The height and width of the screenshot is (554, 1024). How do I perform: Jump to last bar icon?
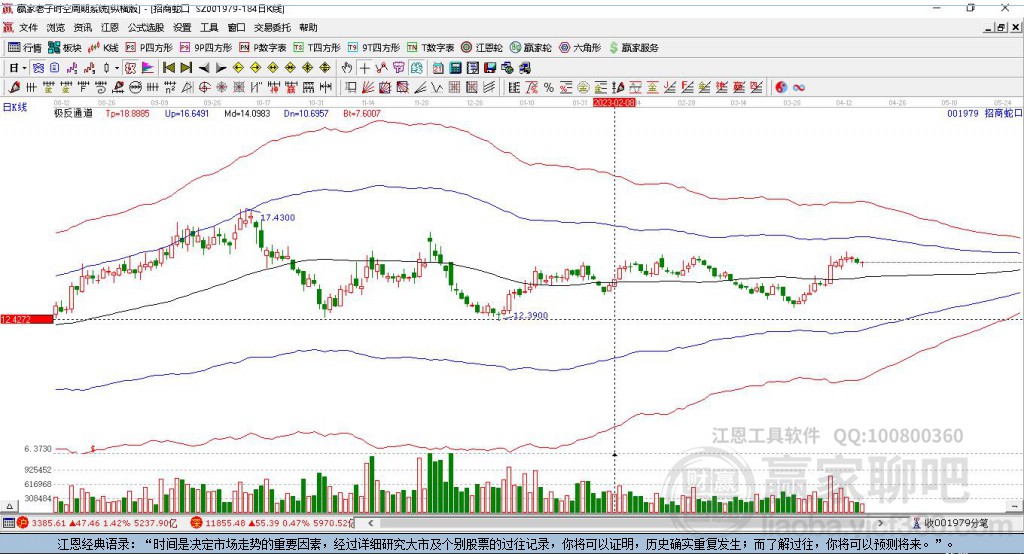pyautogui.click(x=186, y=68)
